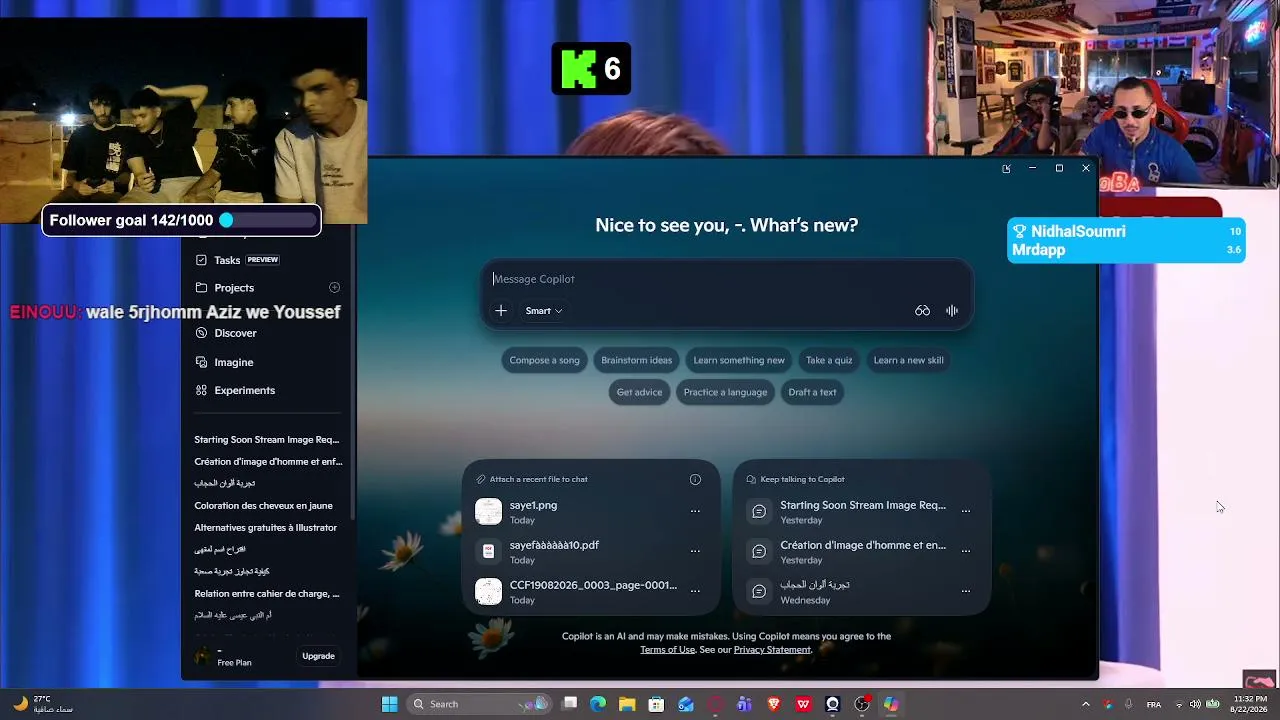Open chat Relation entre cahier de charge

(267, 593)
